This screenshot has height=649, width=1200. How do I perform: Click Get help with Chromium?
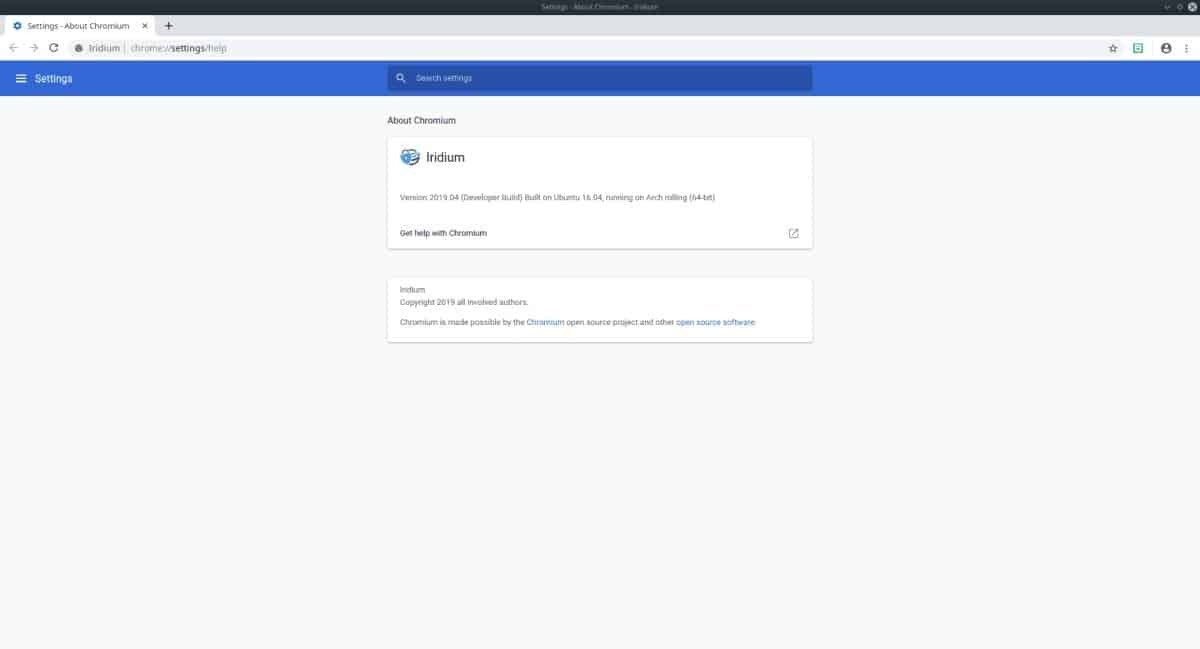coord(444,233)
